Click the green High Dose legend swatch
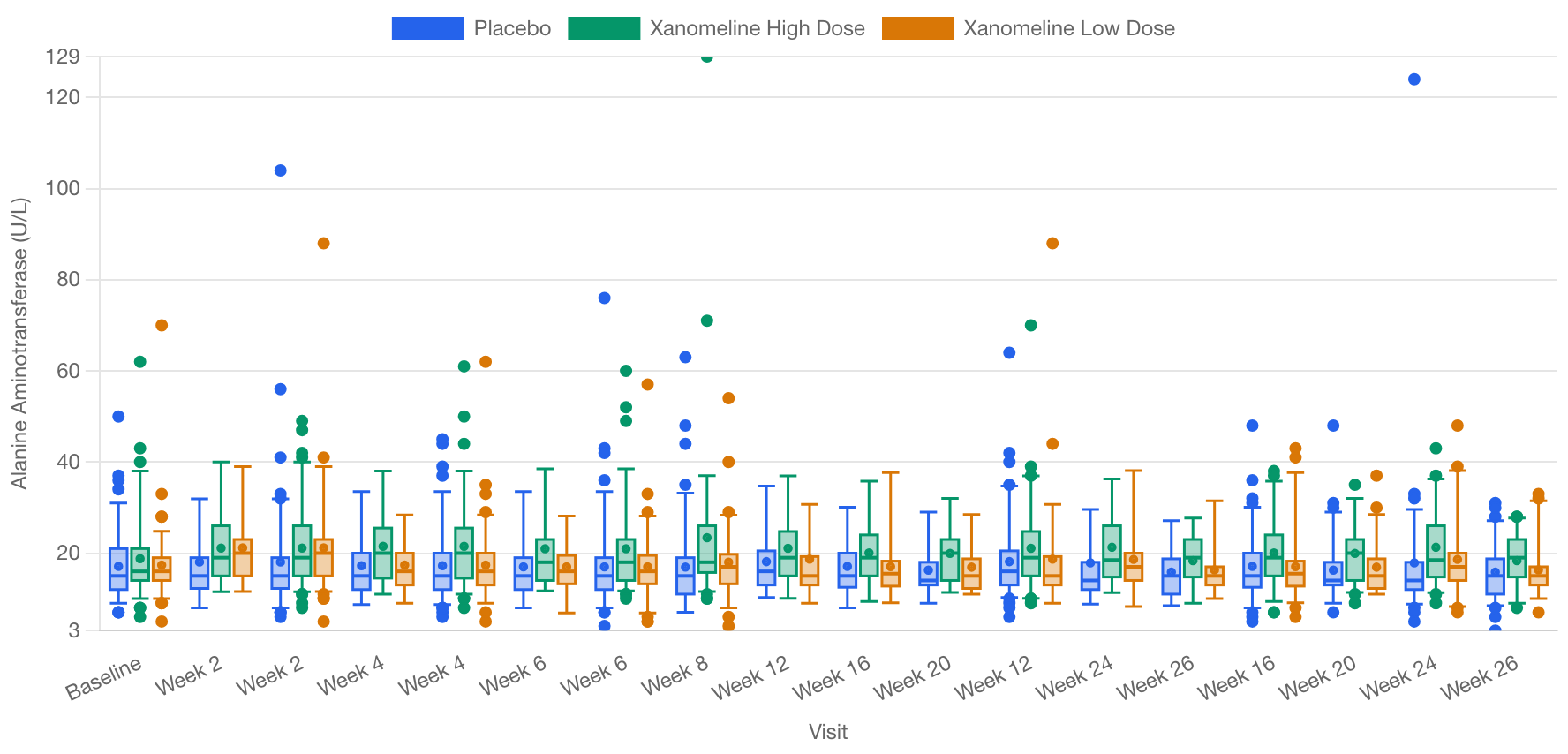The width and height of the screenshot is (1568, 754). click(x=604, y=28)
